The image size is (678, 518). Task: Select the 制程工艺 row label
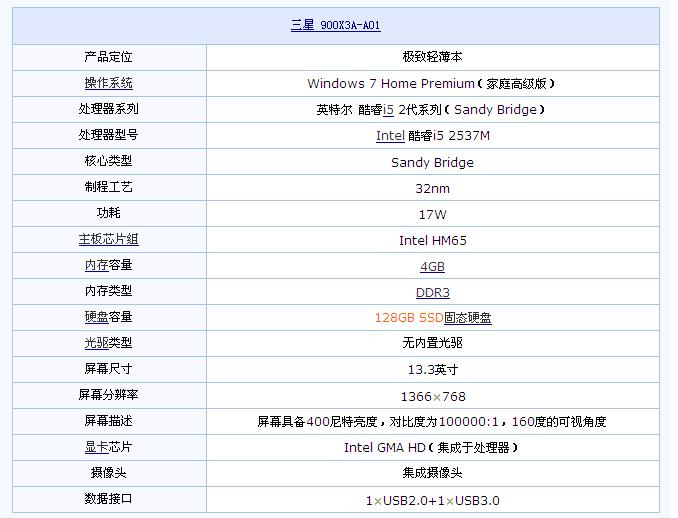(x=109, y=187)
